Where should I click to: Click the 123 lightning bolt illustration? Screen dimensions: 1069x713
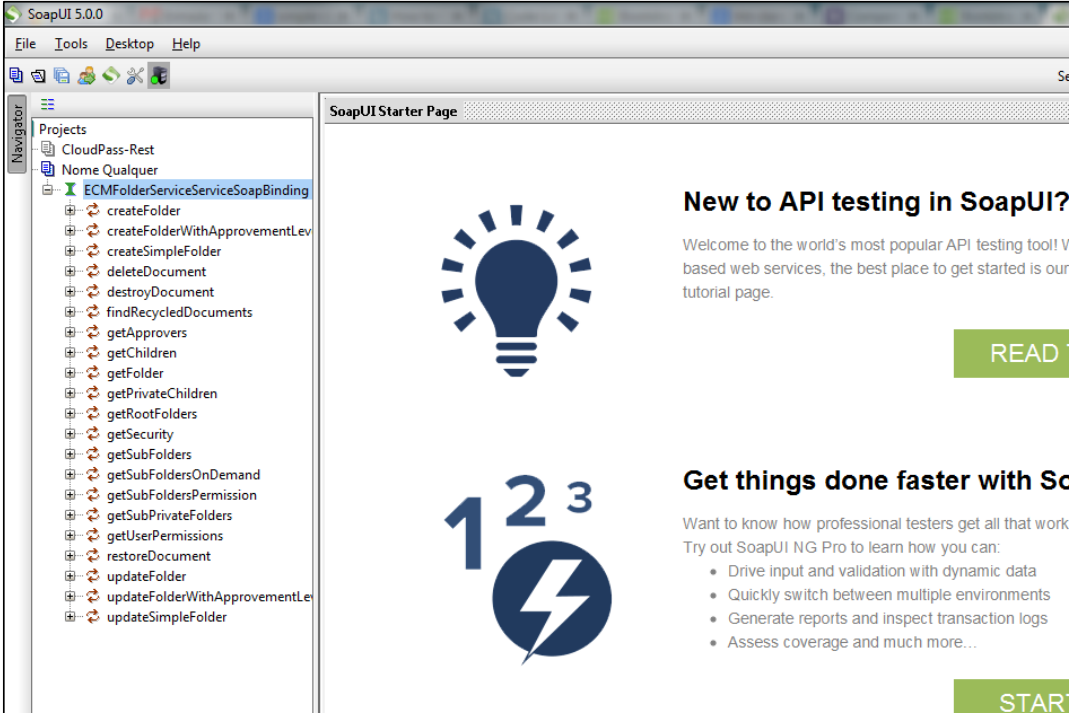[527, 568]
